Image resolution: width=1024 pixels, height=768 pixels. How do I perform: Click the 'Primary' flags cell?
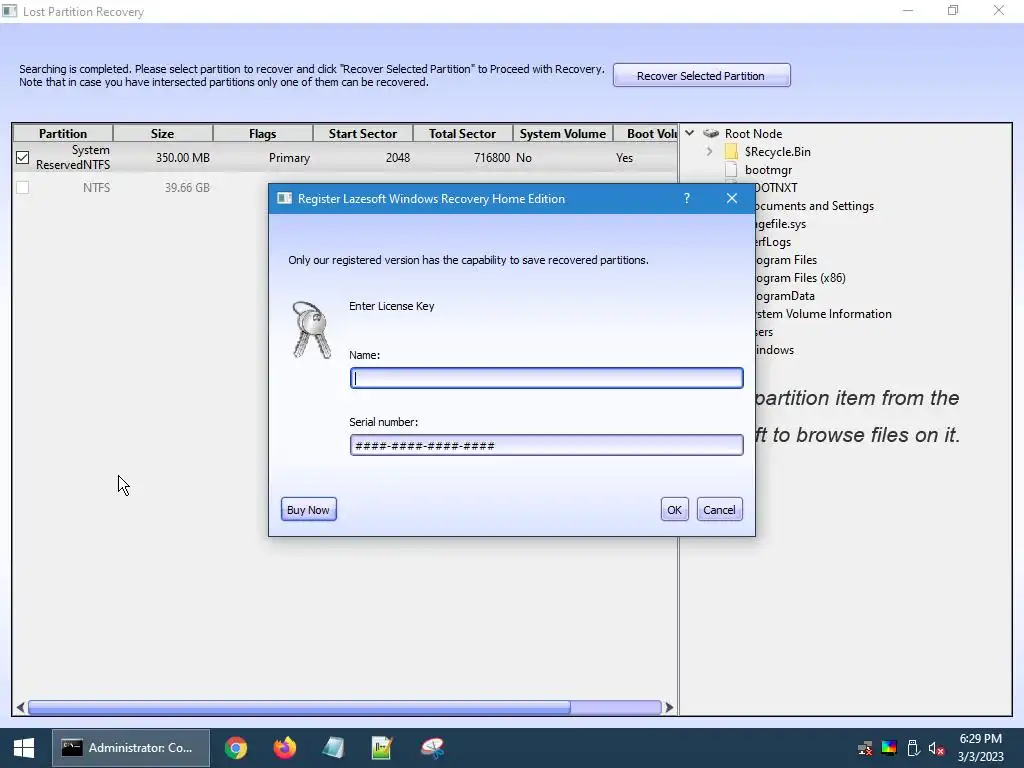[x=289, y=157]
